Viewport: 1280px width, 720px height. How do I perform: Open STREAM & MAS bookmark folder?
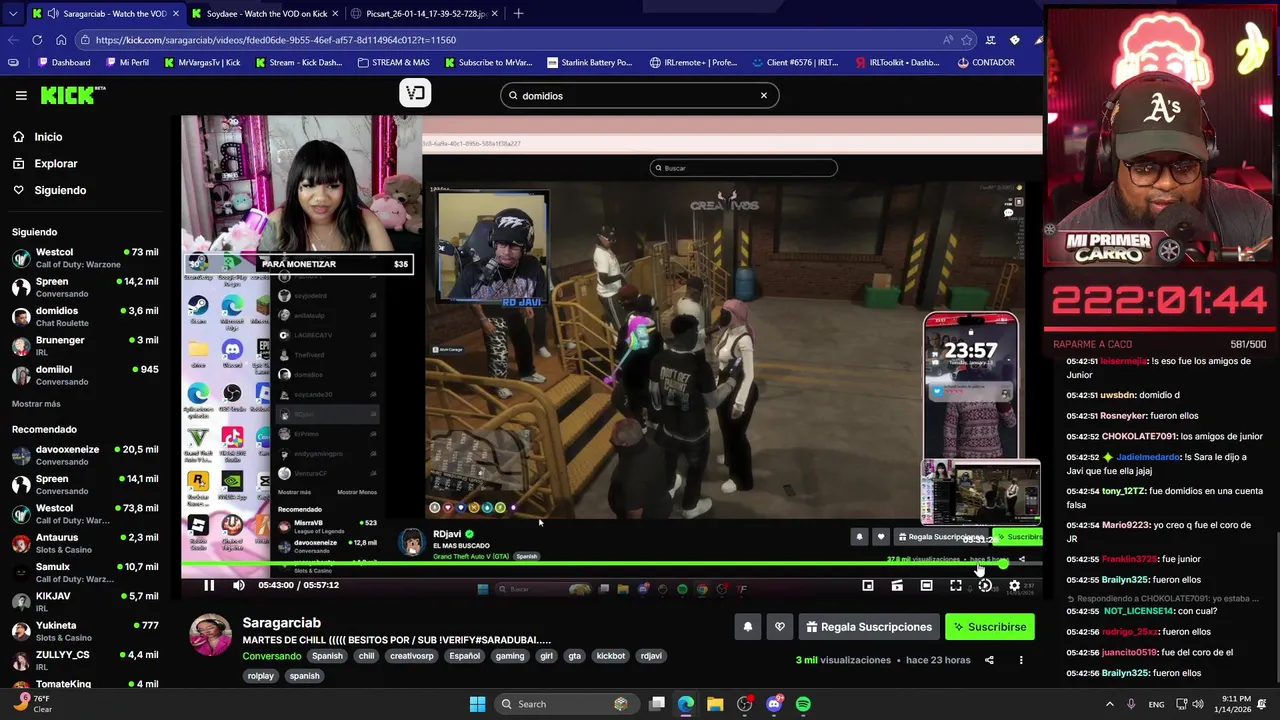click(x=393, y=62)
